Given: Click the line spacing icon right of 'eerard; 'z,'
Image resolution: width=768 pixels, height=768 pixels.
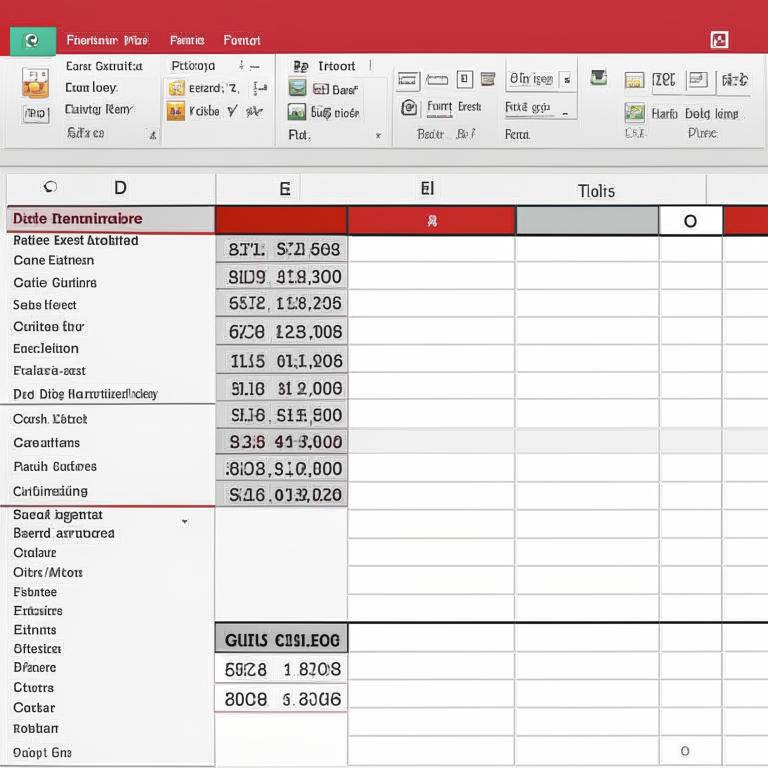Looking at the screenshot, I should pos(260,89).
